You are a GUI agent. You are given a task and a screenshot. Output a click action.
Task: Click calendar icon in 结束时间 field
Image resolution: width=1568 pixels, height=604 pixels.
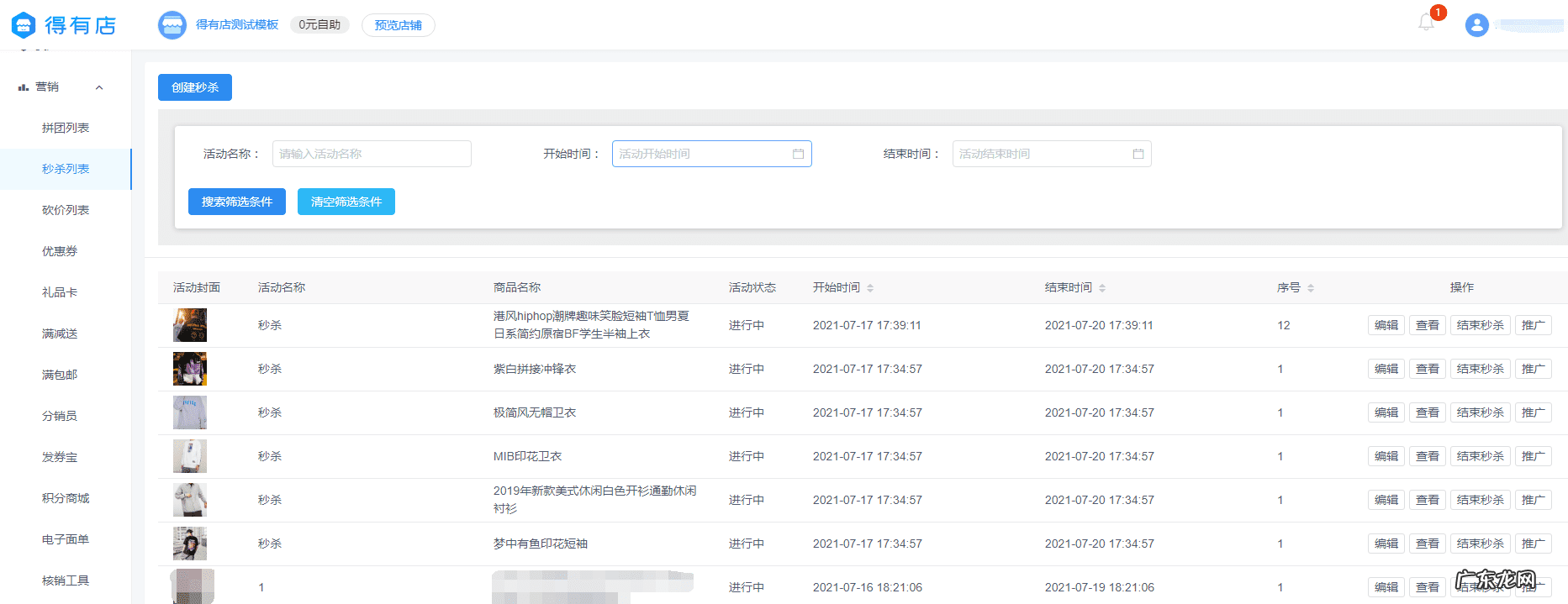(1138, 154)
